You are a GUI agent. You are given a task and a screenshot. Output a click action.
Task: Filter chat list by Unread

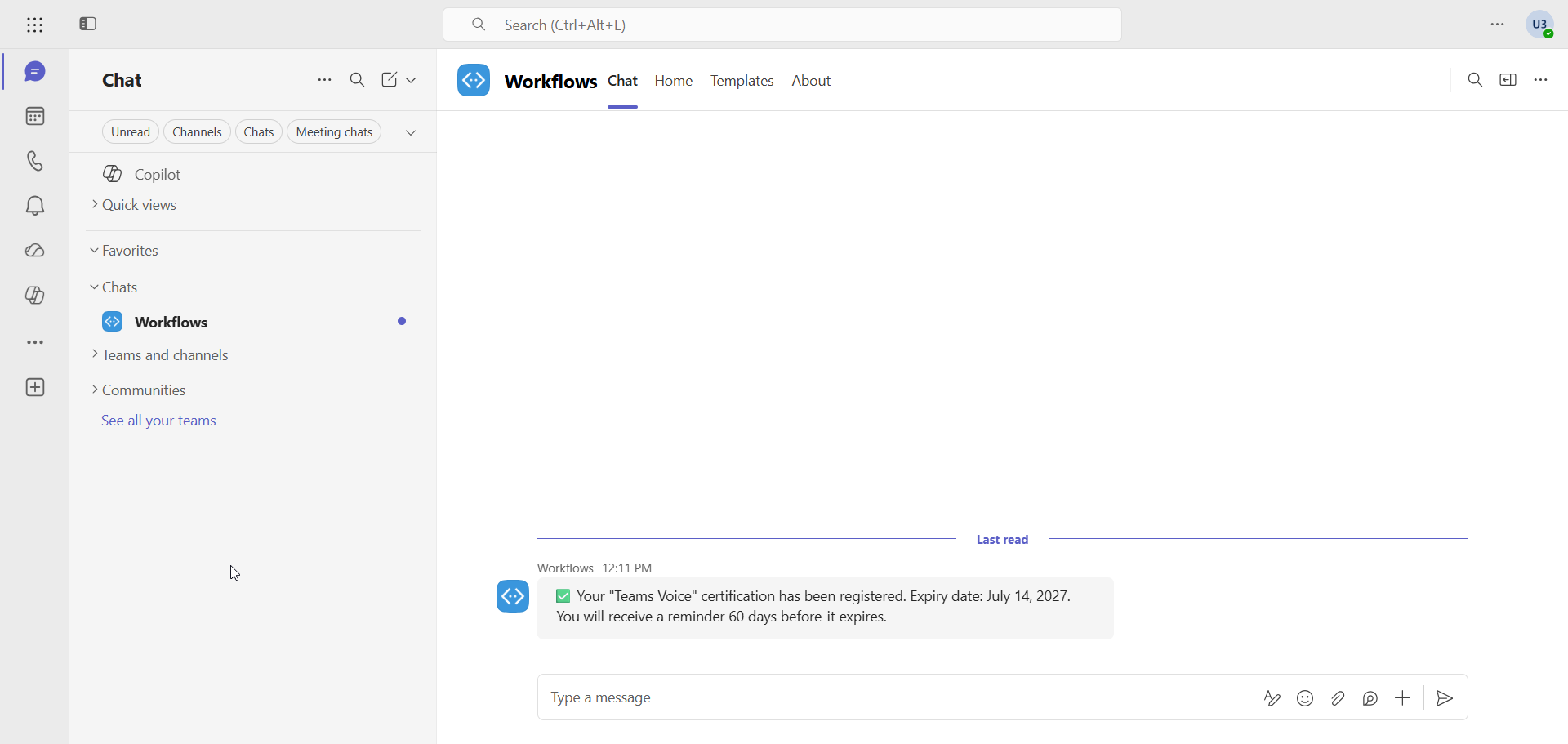coord(131,132)
